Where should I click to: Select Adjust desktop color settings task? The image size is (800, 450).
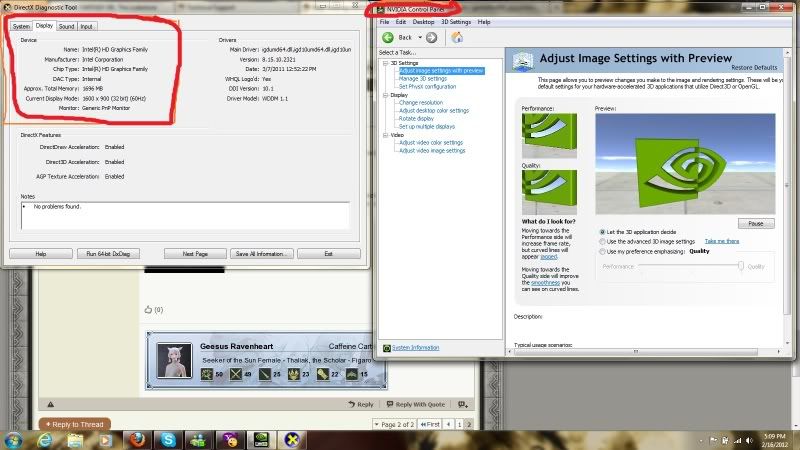point(434,111)
